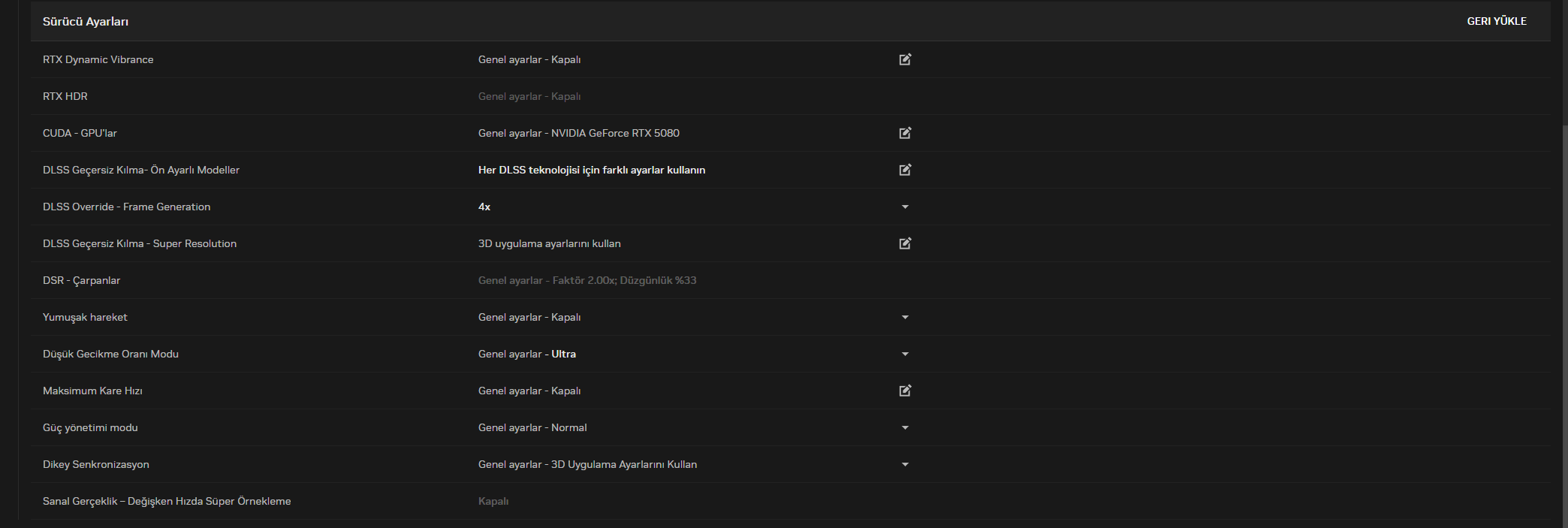This screenshot has height=528, width=1568.
Task: Click edit icon for Maksimum Kare Hızı
Action: (x=905, y=391)
